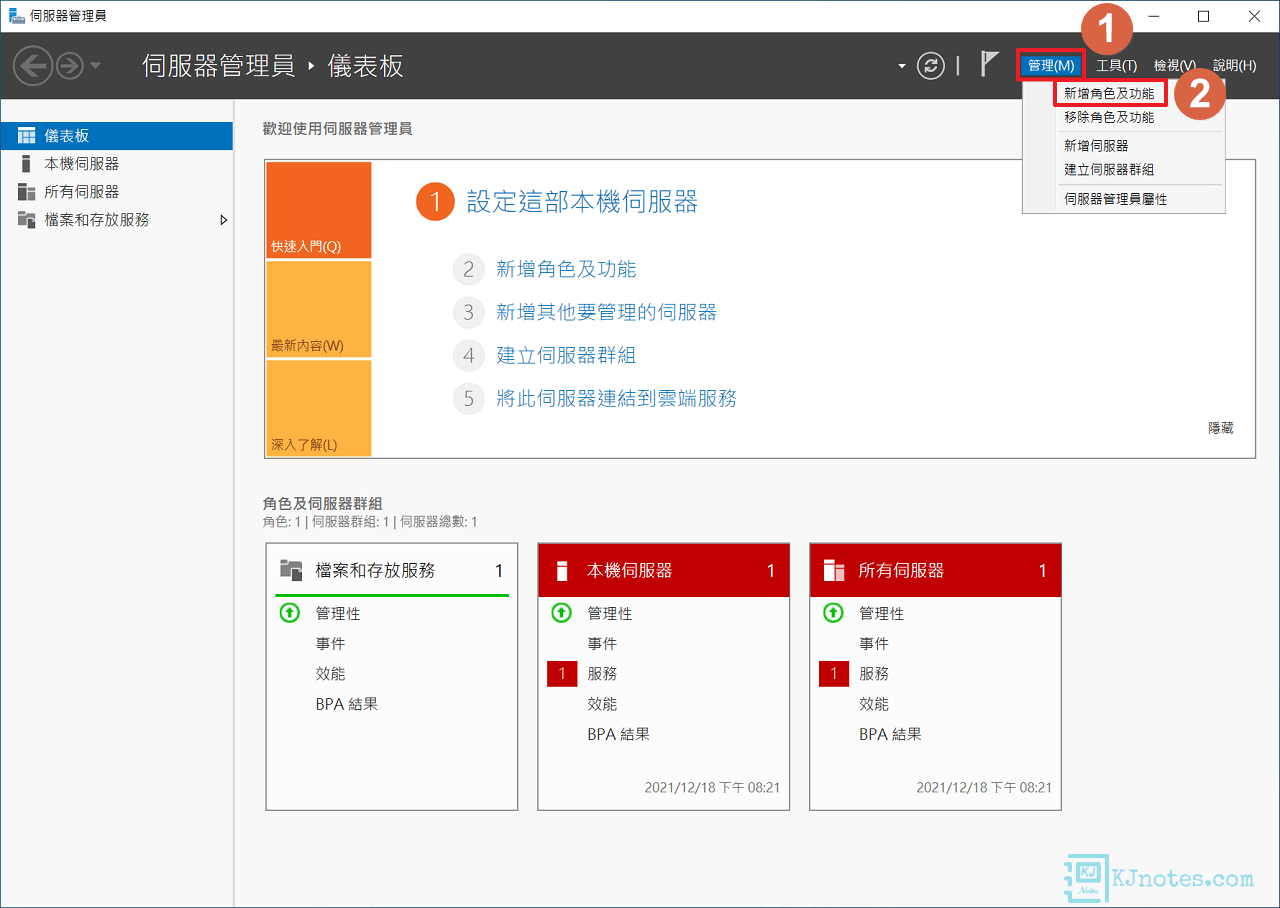Choose 新增角色及功能 from the menu
The image size is (1280, 908).
(1110, 94)
